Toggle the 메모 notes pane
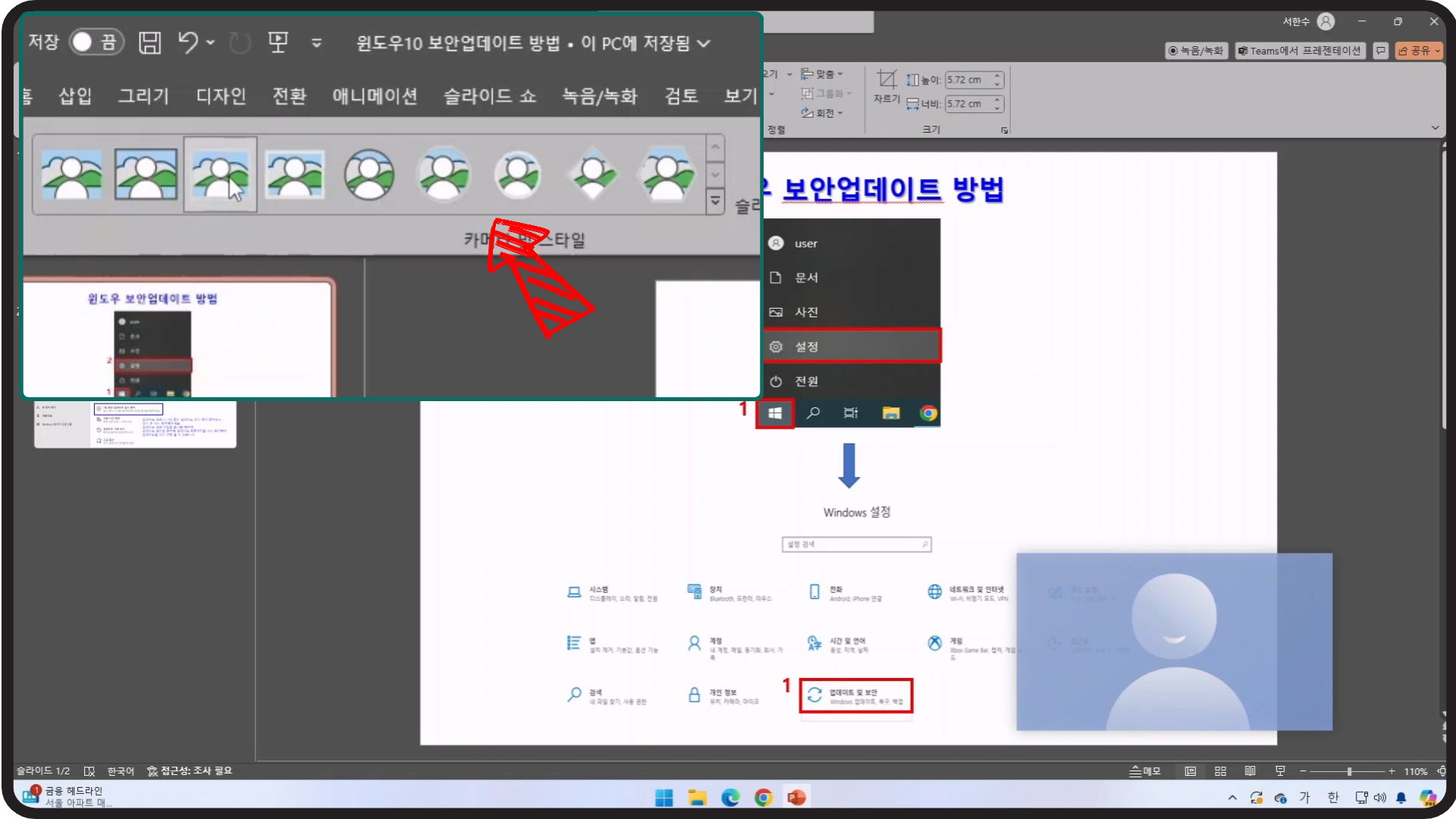 coord(1145,771)
